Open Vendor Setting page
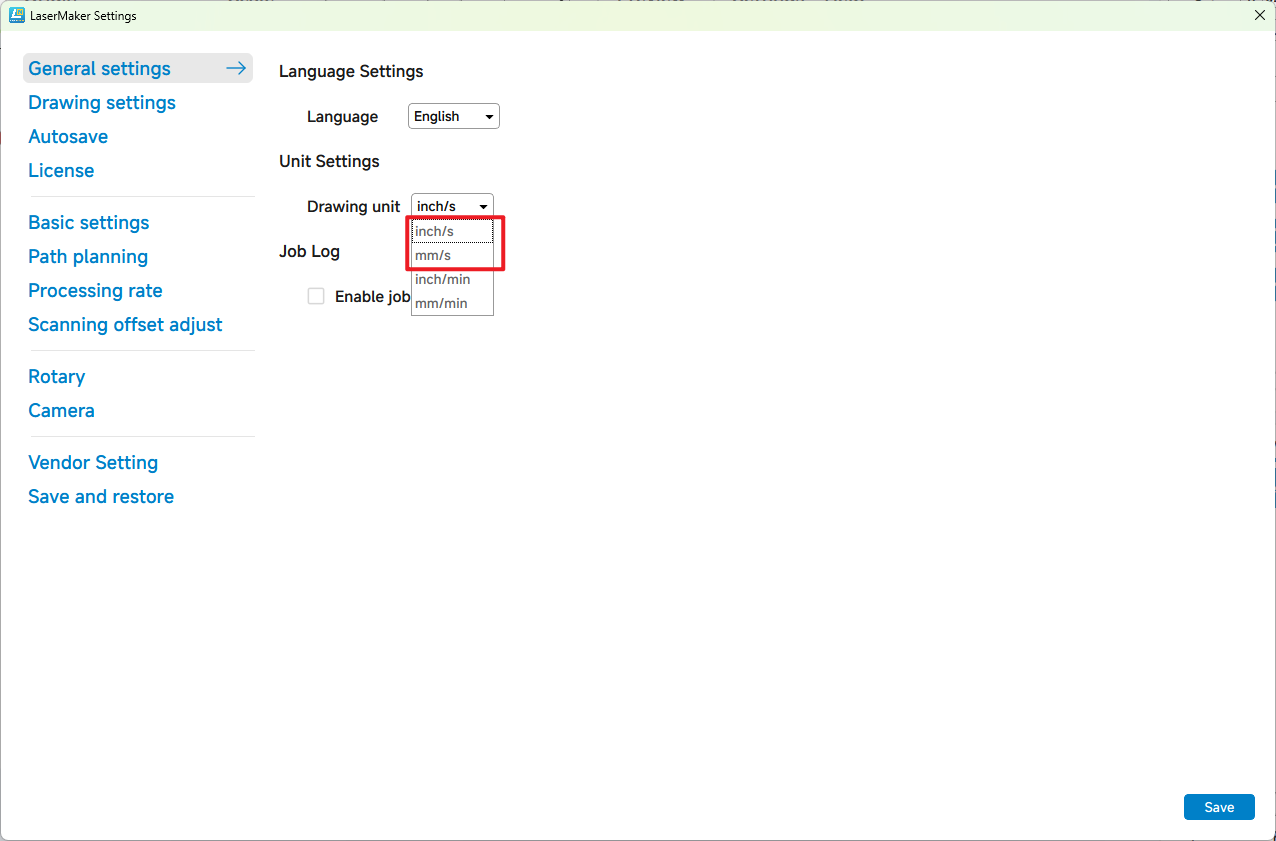Image resolution: width=1276 pixels, height=841 pixels. pyautogui.click(x=93, y=463)
